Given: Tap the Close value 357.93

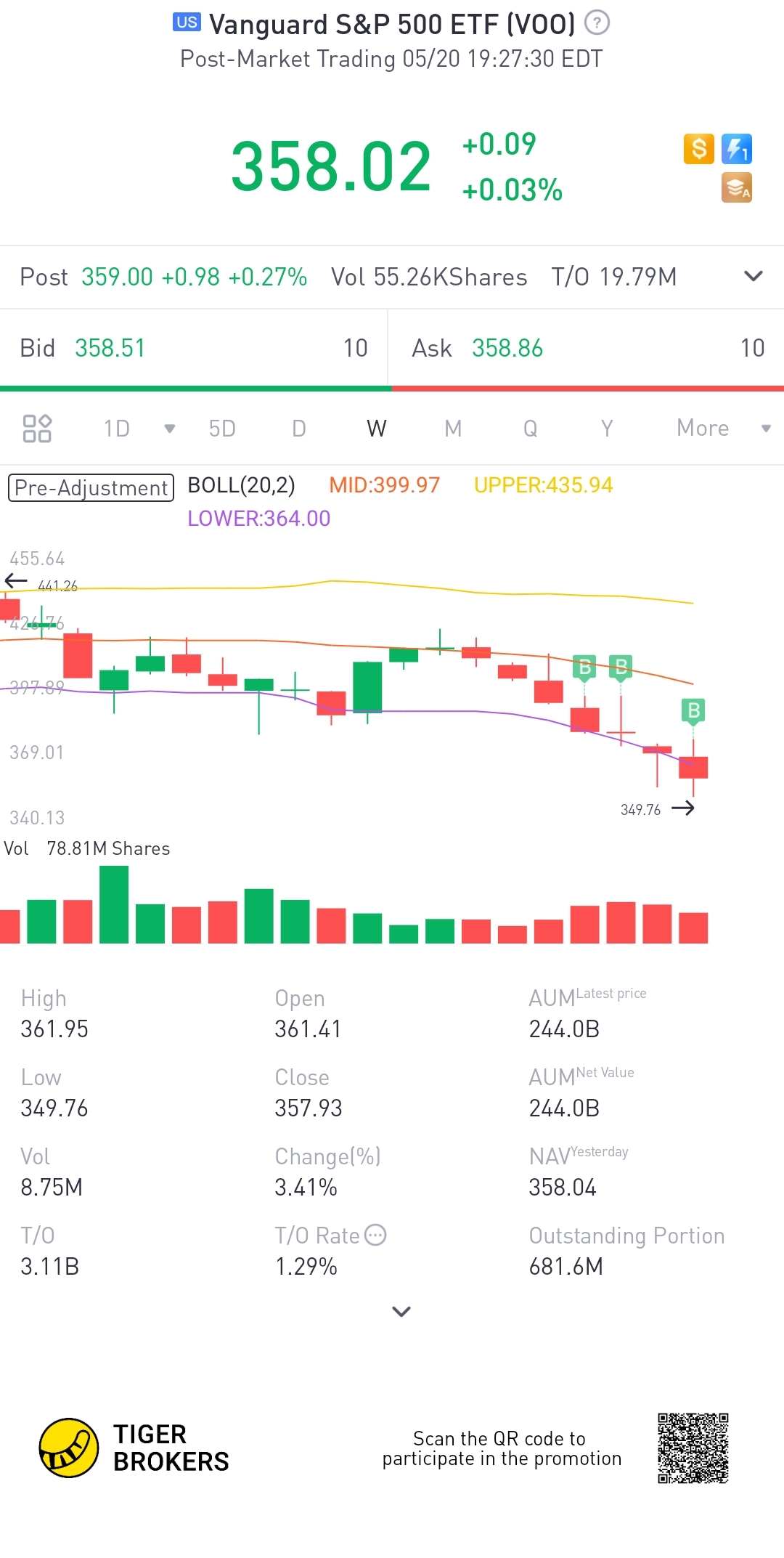Looking at the screenshot, I should 309,1108.
